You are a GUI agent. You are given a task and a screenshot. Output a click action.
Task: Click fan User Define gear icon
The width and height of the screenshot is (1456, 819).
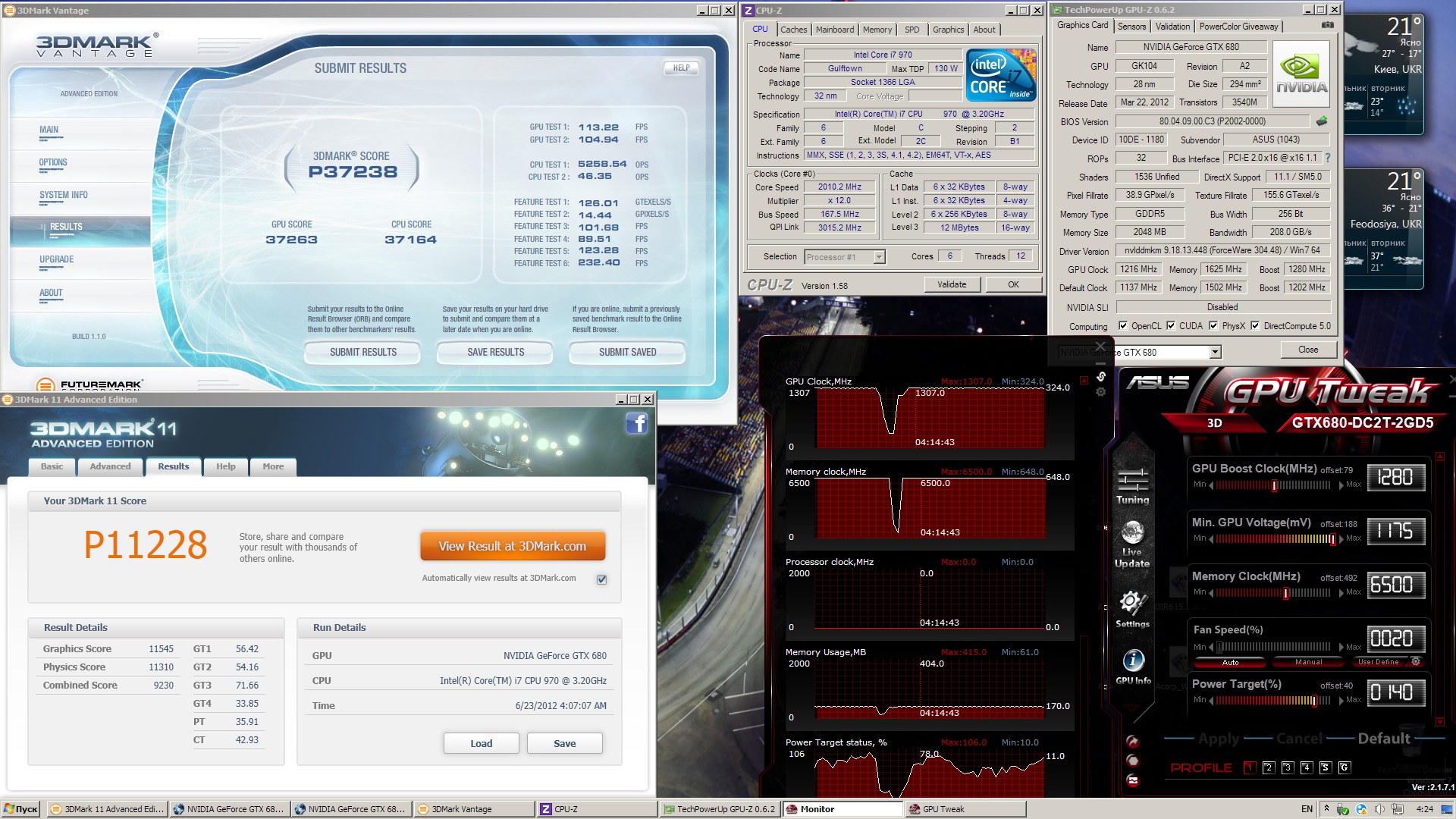[x=1415, y=662]
